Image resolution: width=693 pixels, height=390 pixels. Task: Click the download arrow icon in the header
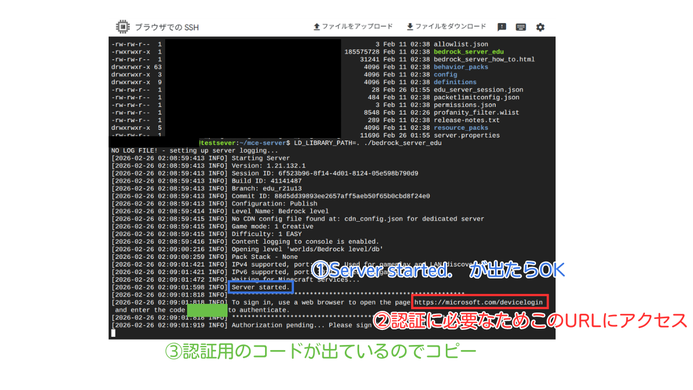[x=410, y=27]
